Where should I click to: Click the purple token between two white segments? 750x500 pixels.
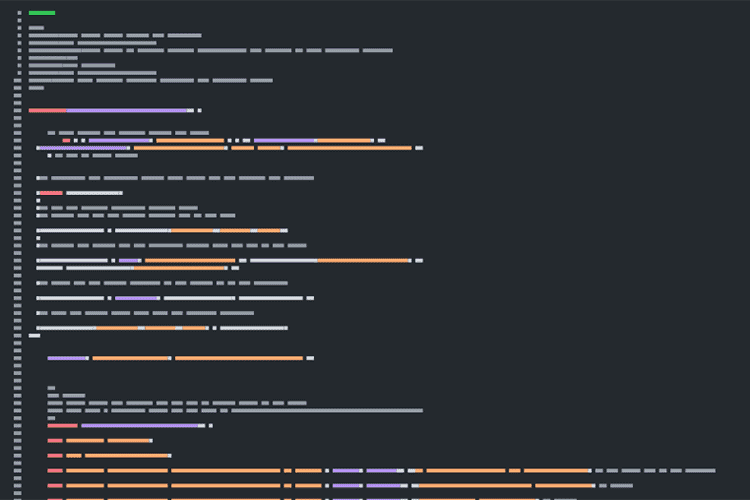click(136, 297)
